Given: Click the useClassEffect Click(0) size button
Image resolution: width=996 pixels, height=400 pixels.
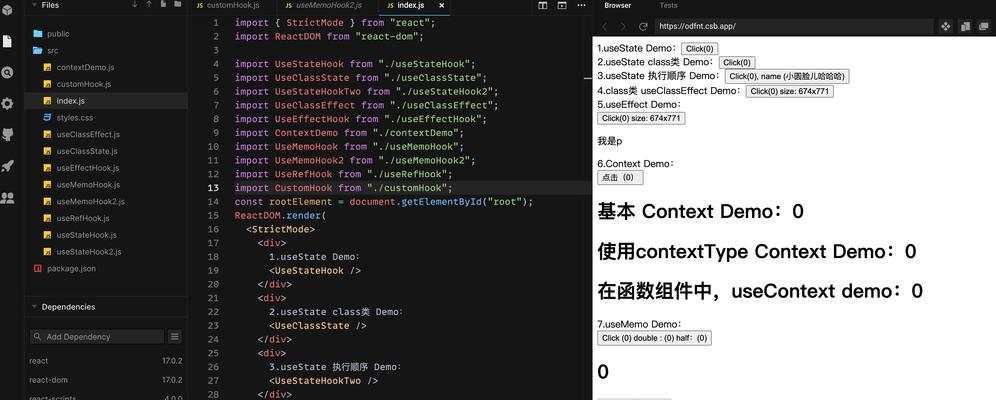Looking at the screenshot, I should pos(789,91).
